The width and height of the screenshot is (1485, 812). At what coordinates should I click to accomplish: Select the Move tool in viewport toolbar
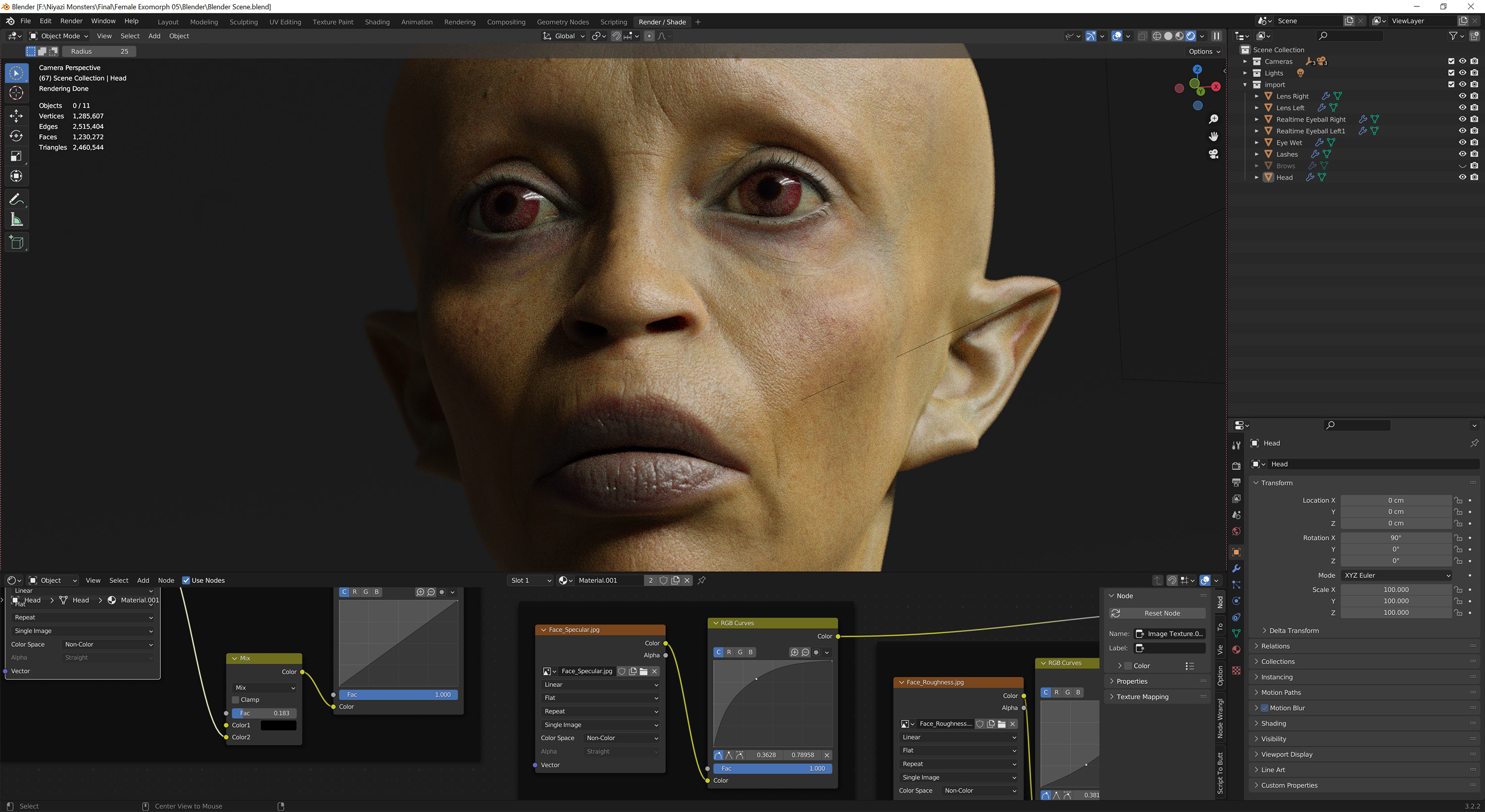click(16, 116)
